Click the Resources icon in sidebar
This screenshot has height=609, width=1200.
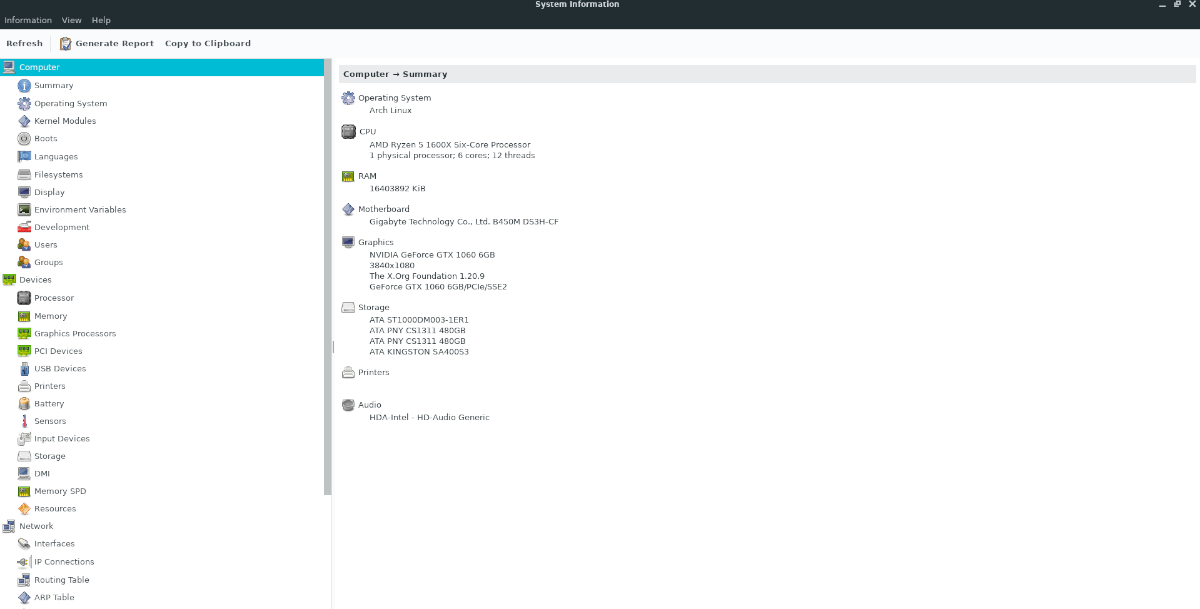(x=25, y=508)
